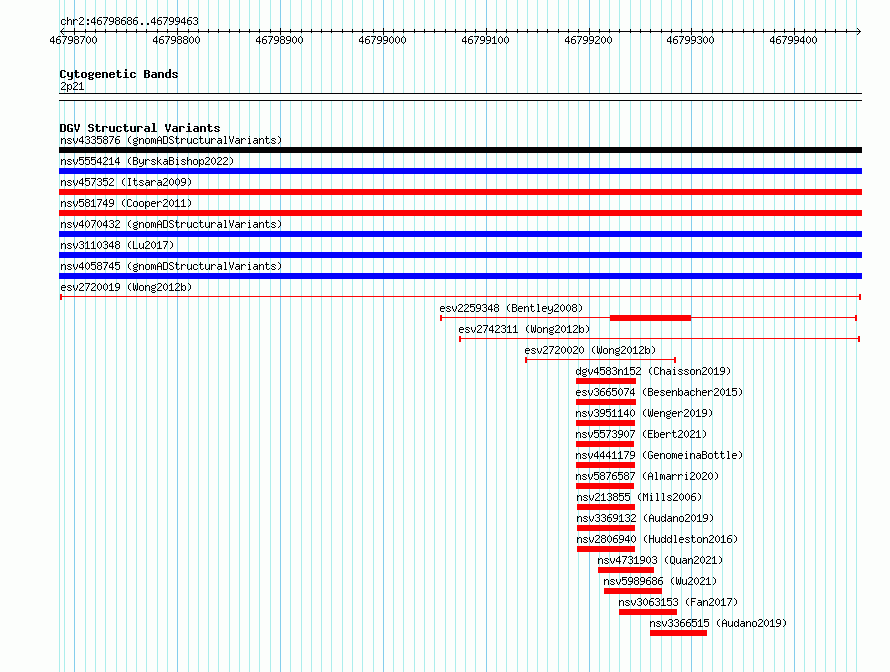Click the red bar under nsv3063153
Viewport: 890px width, 672px height.
click(x=648, y=612)
